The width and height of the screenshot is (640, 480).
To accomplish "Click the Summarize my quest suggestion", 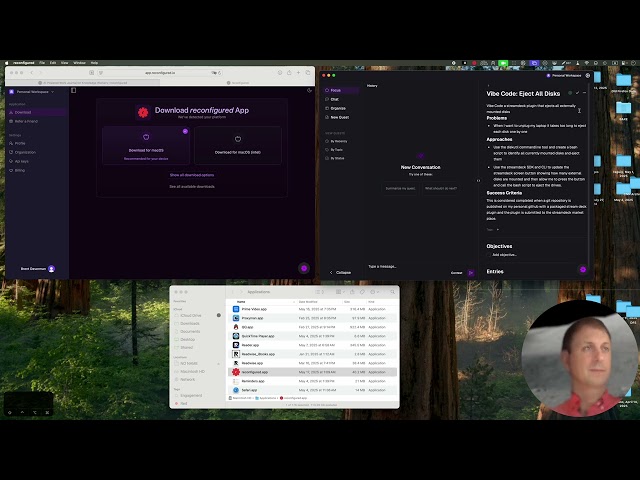I will [x=400, y=189].
